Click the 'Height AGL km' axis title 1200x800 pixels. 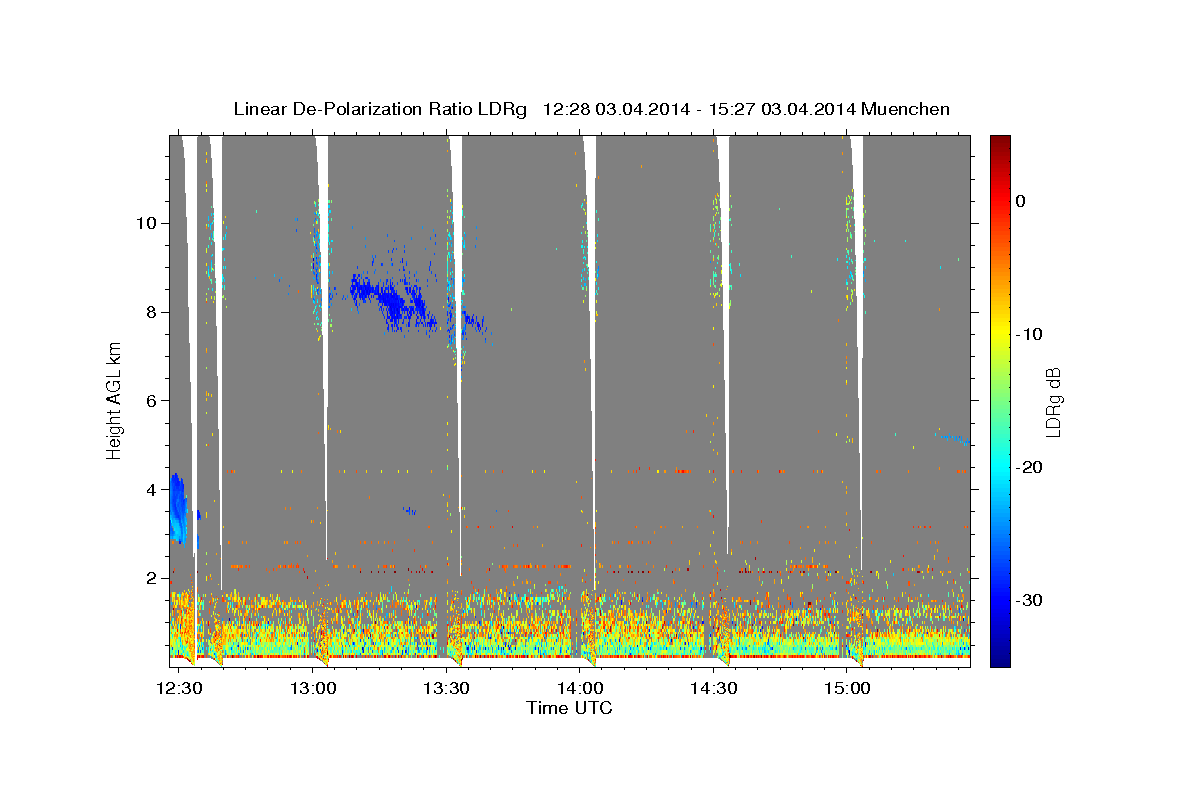115,400
